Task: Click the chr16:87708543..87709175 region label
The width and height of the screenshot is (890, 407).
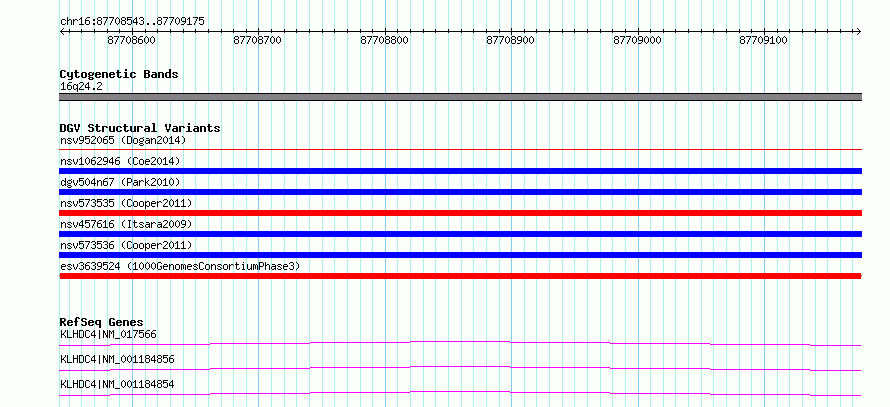Action: point(132,22)
